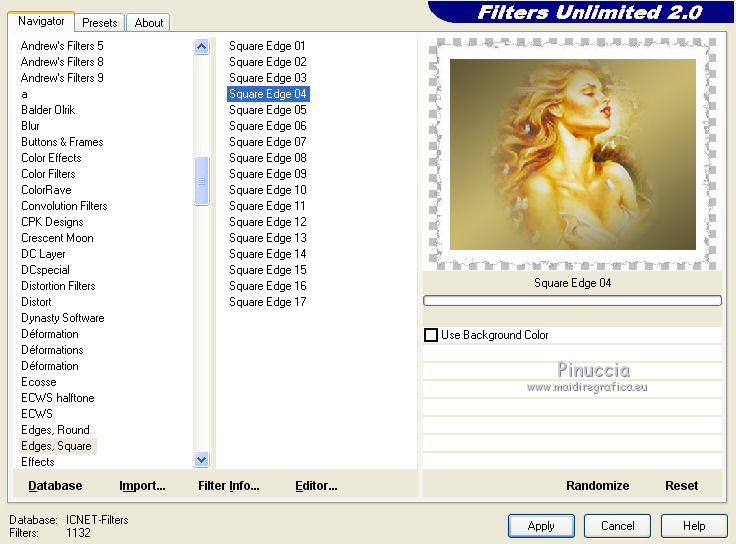Switch to the Navigator tab
The image size is (736, 544).
(x=41, y=21)
